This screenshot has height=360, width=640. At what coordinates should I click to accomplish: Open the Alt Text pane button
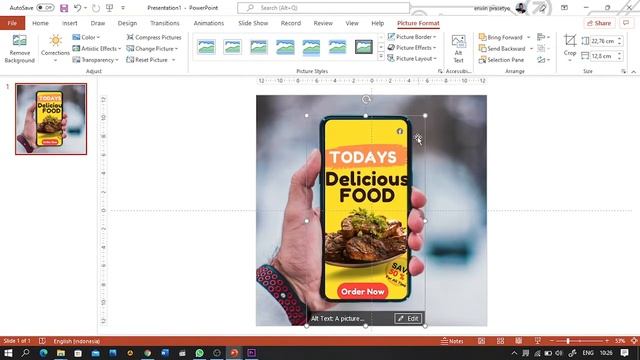458,49
